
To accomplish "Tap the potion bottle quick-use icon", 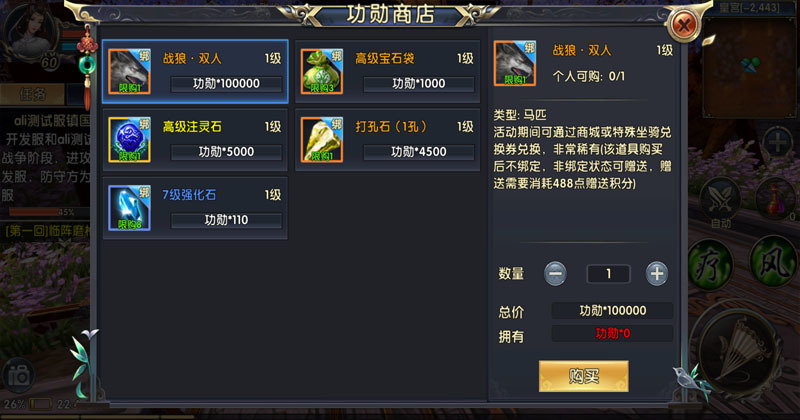I will click(x=776, y=199).
